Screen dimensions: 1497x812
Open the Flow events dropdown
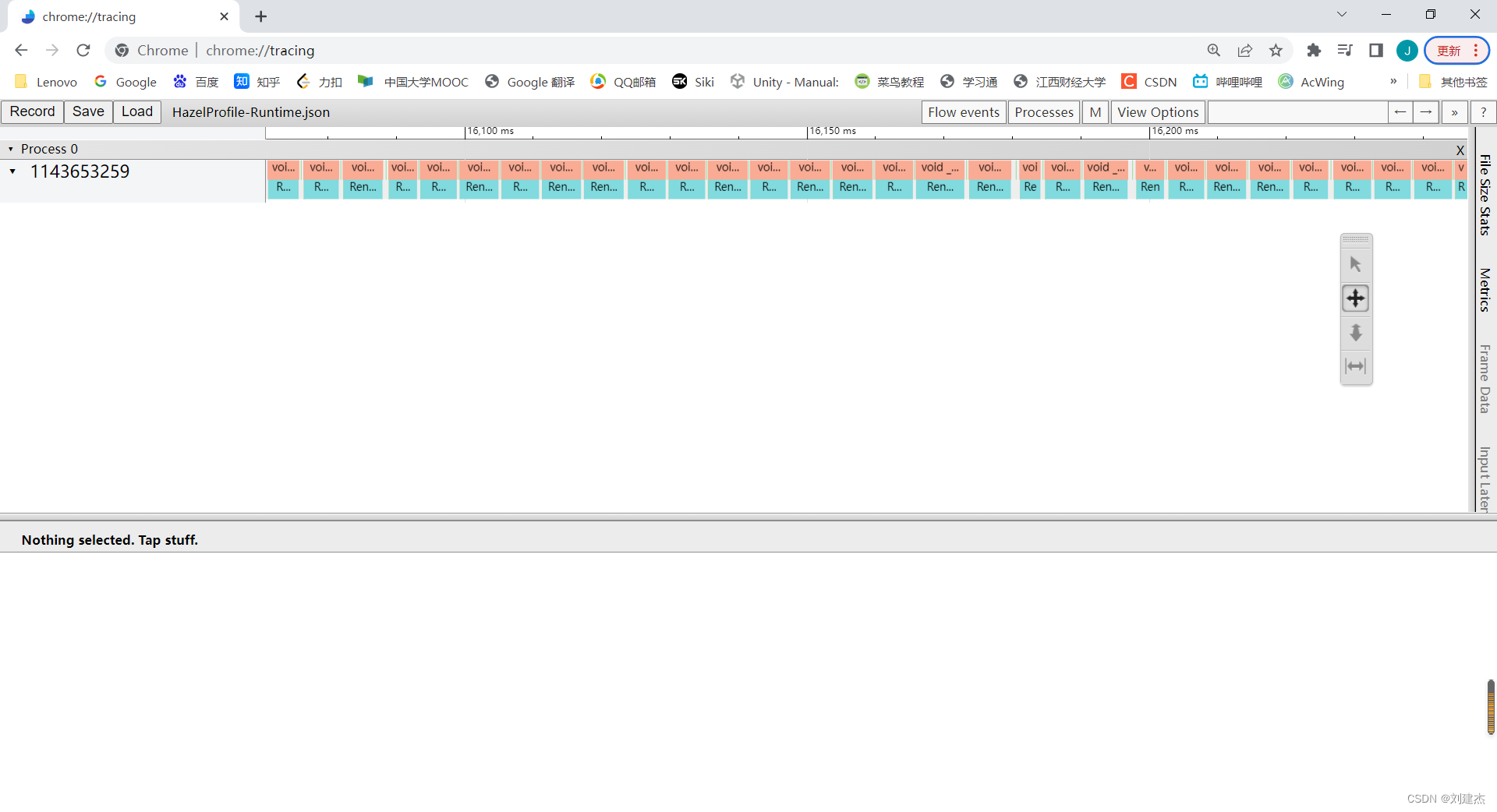964,112
